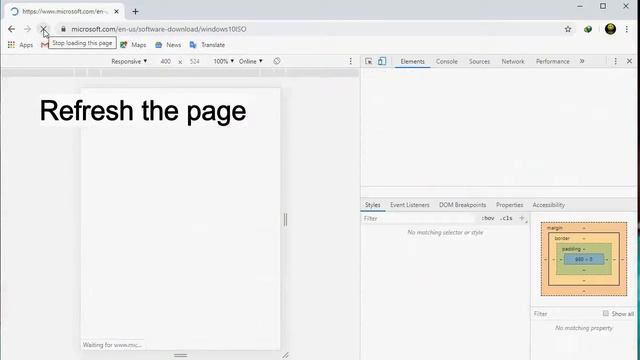This screenshot has width=640, height=360.
Task: Enable the Show all checkbox
Action: click(x=606, y=313)
